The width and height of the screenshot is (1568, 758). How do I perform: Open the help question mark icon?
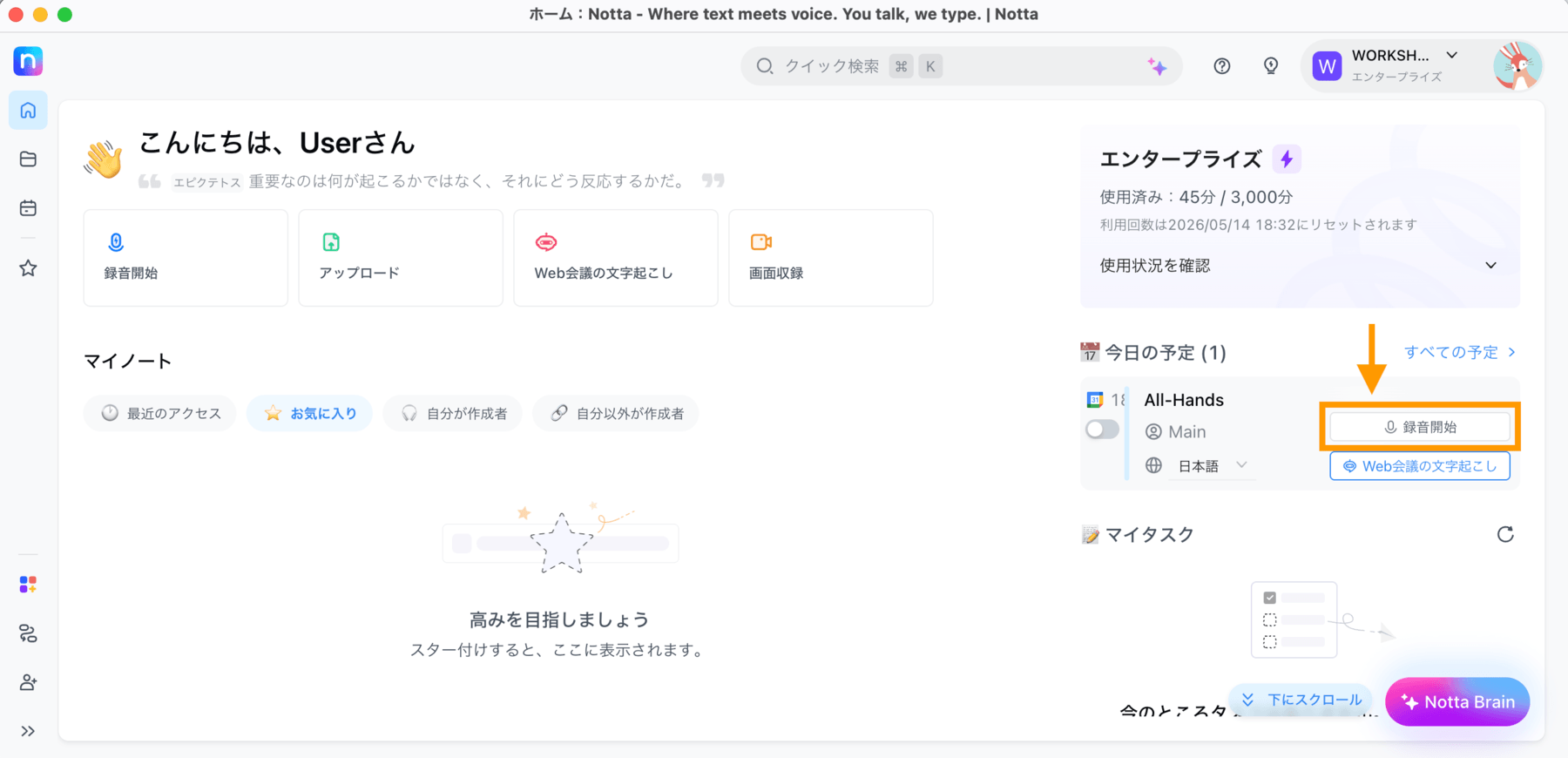pyautogui.click(x=1222, y=66)
